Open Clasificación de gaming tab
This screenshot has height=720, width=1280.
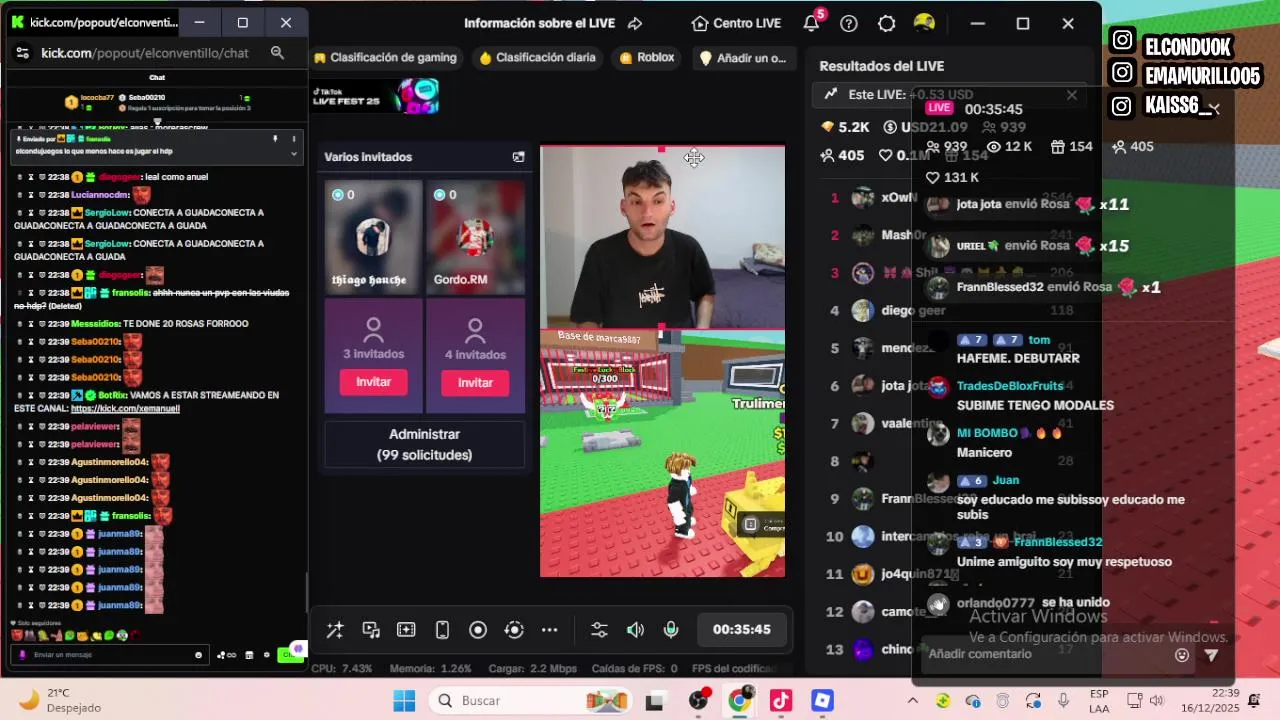pos(385,58)
